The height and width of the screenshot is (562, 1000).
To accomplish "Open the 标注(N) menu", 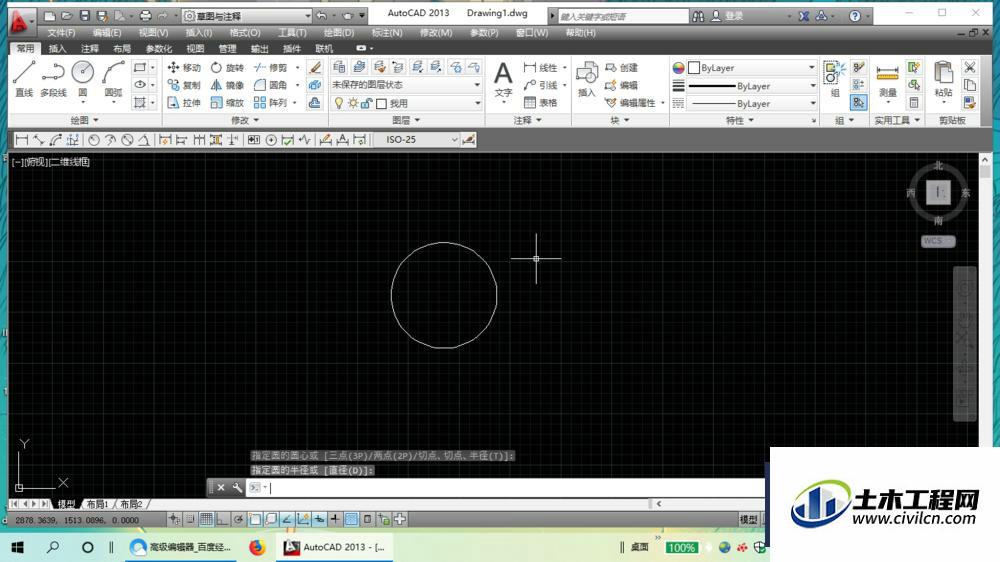I will click(x=386, y=33).
